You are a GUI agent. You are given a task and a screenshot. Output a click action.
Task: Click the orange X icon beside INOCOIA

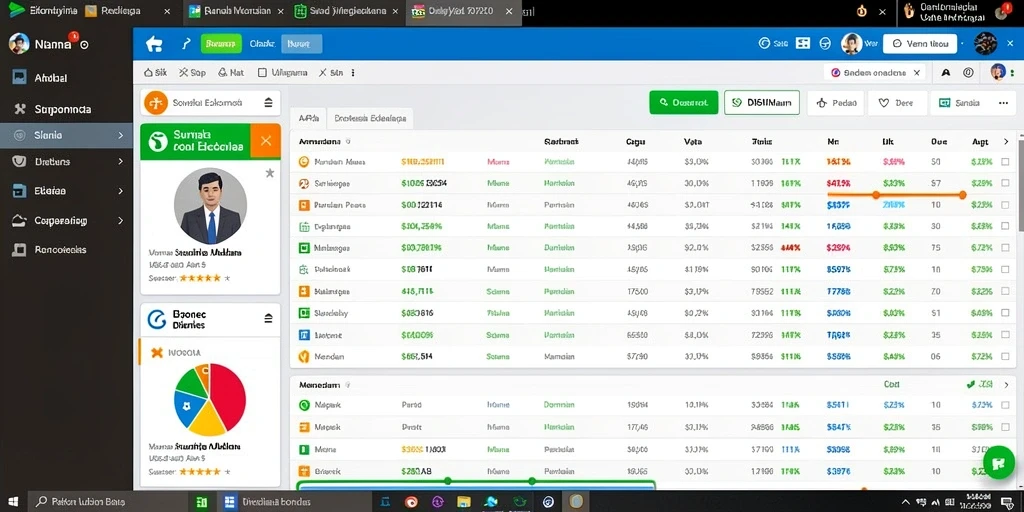(157, 353)
